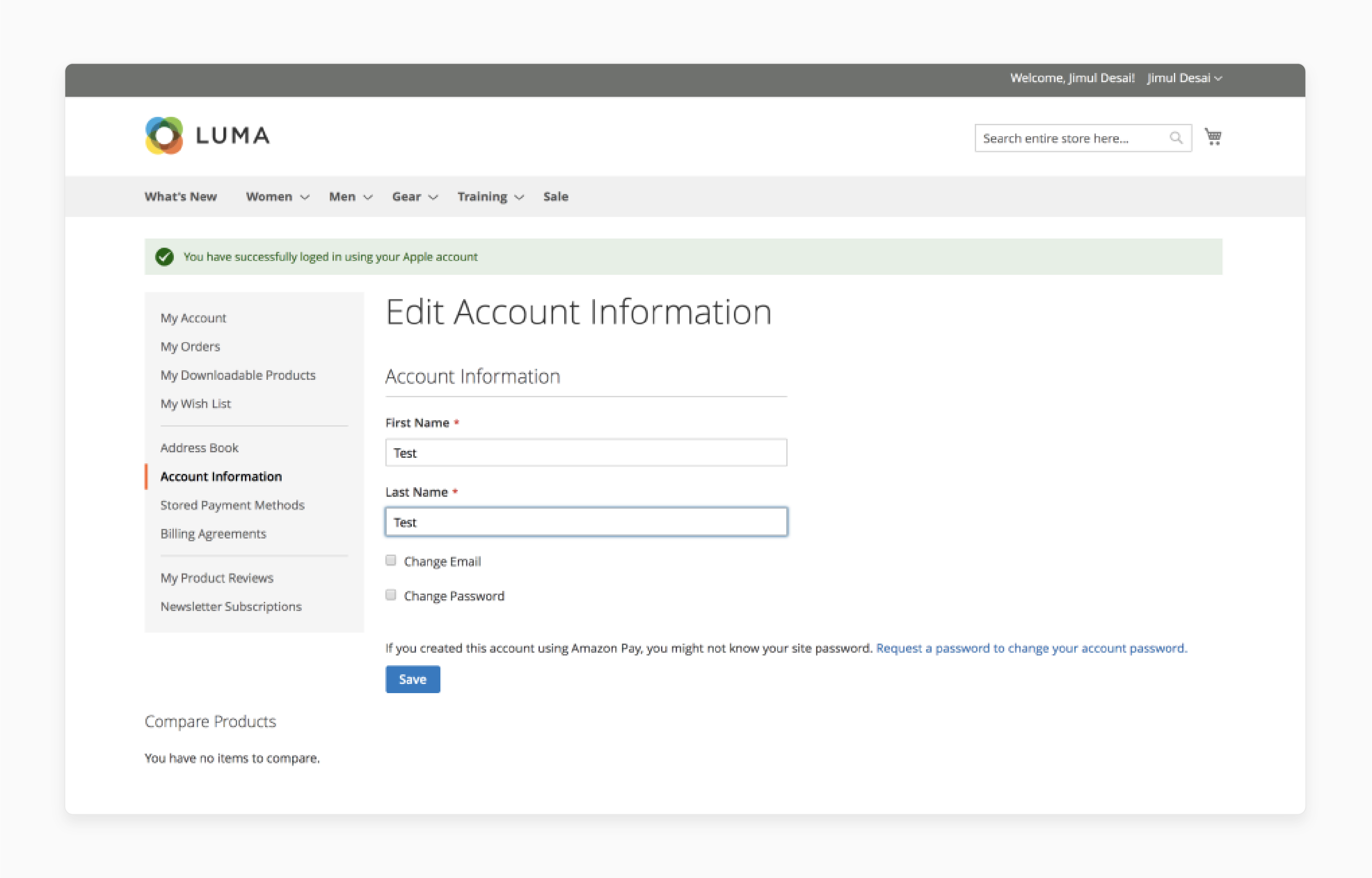The width and height of the screenshot is (1372, 878).
Task: Follow the Request a password link
Action: [x=1032, y=648]
